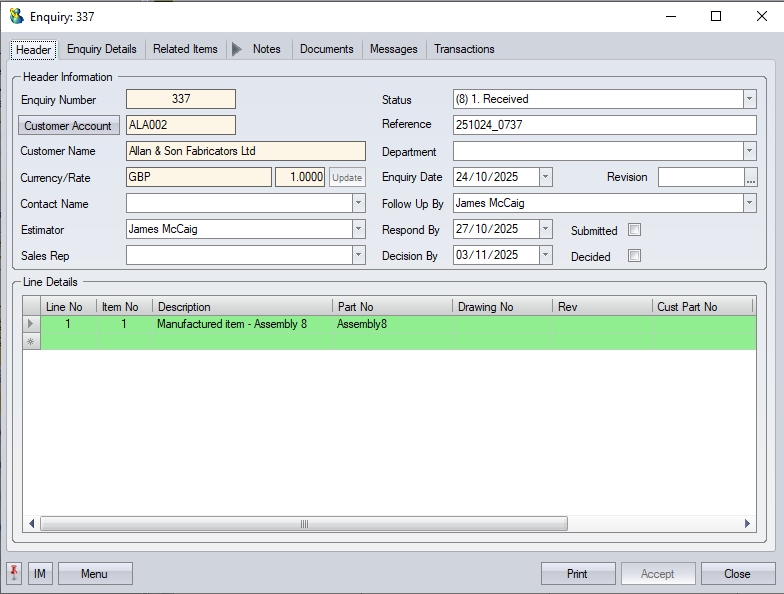Select row indicator arrow for line 1
Image resolution: width=784 pixels, height=594 pixels.
coord(31,324)
